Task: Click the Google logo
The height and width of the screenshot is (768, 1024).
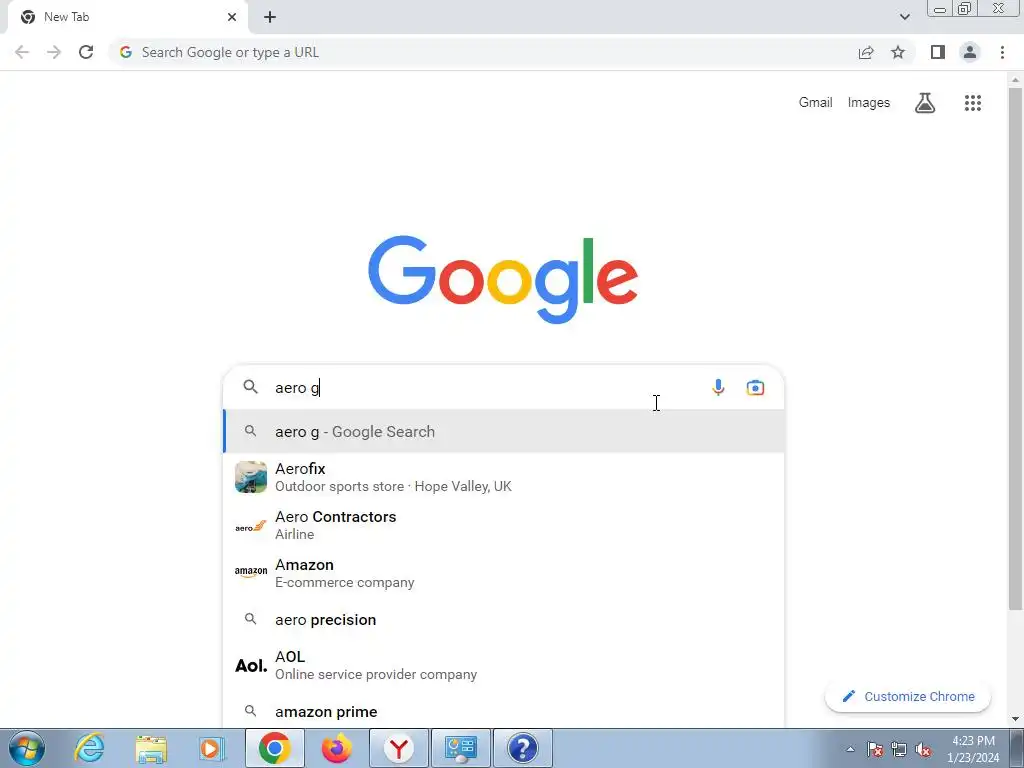Action: tap(503, 280)
